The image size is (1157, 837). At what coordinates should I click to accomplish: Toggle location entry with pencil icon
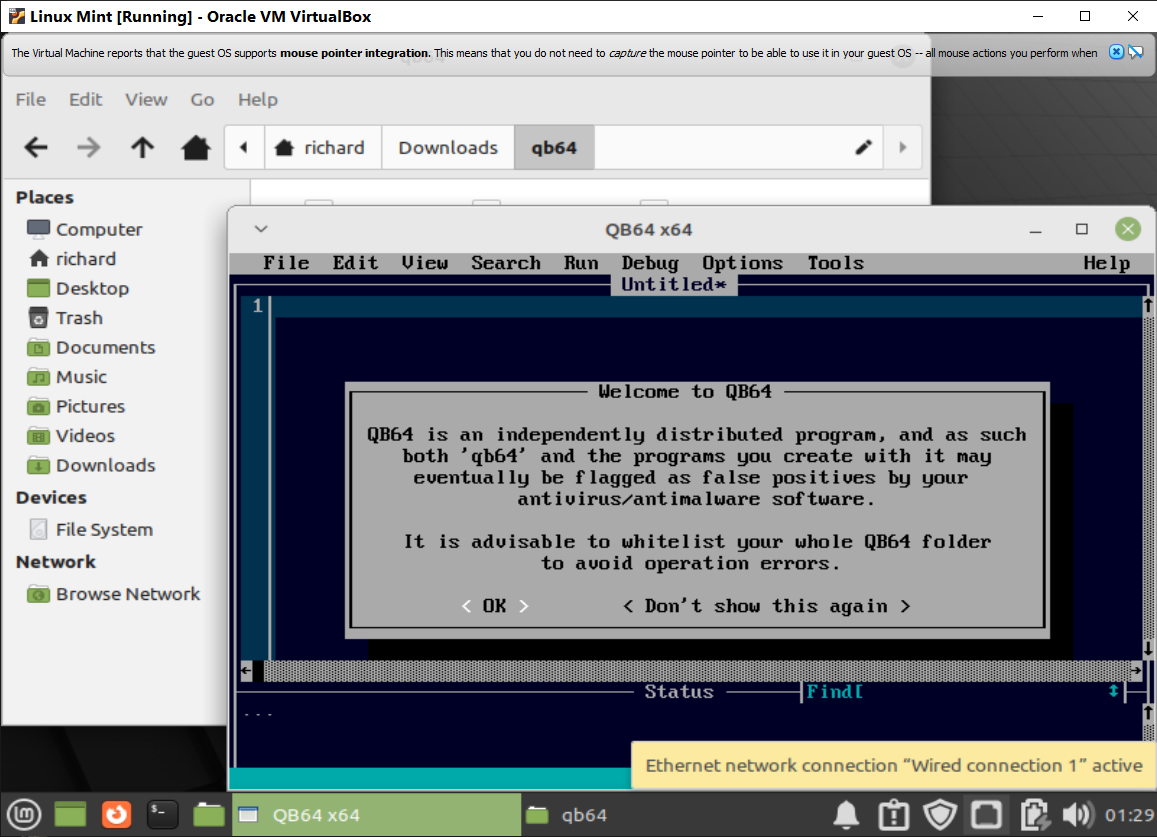point(863,148)
